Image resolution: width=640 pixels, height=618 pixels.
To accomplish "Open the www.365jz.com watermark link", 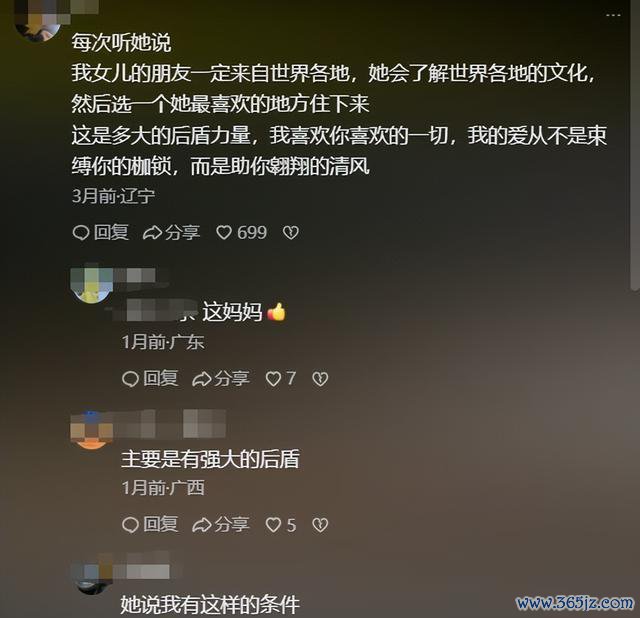I will [x=575, y=602].
